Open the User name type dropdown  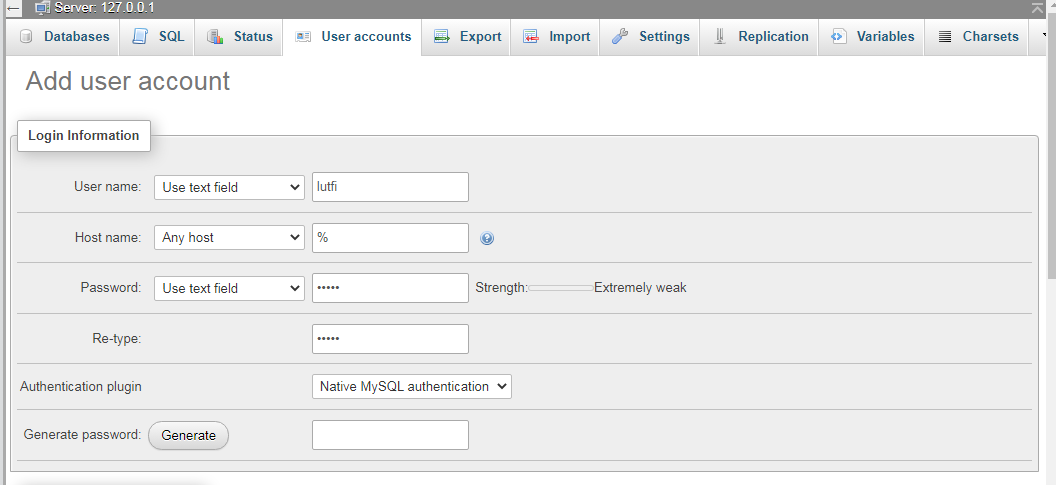pyautogui.click(x=229, y=187)
